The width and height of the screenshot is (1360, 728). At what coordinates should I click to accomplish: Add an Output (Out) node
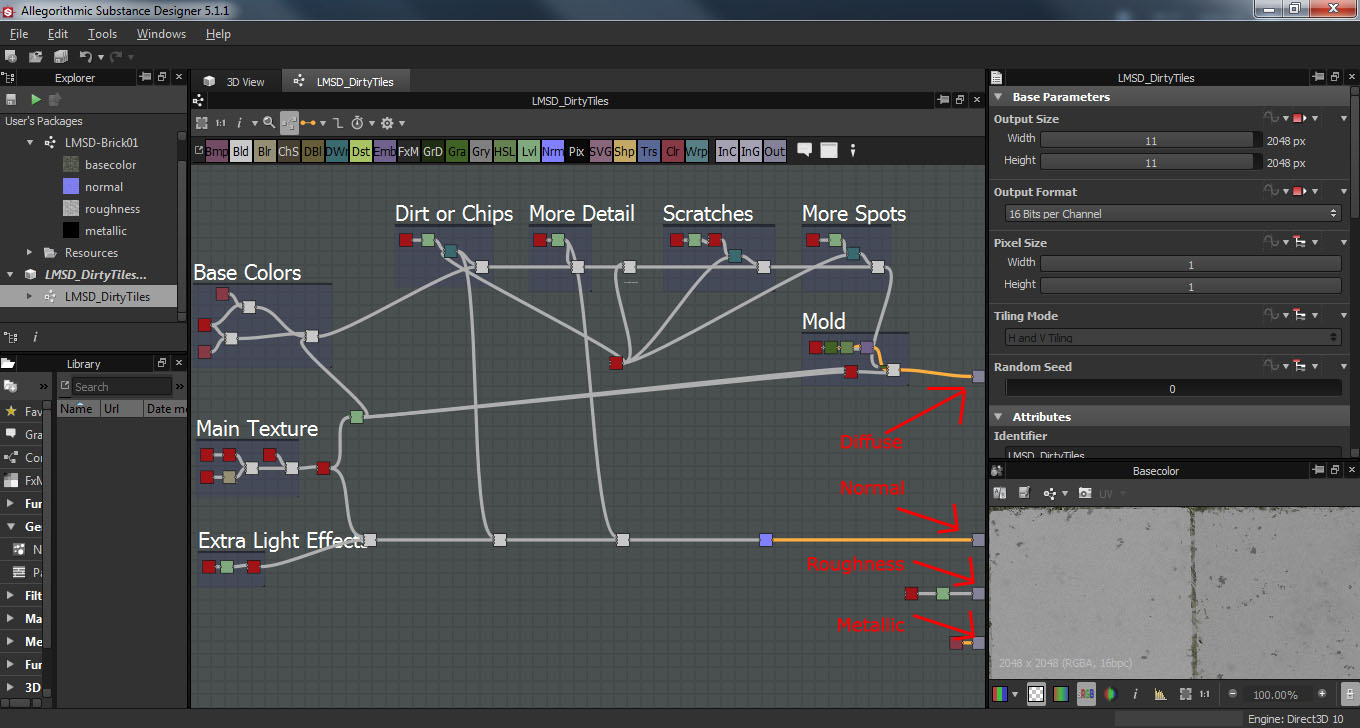pos(775,151)
